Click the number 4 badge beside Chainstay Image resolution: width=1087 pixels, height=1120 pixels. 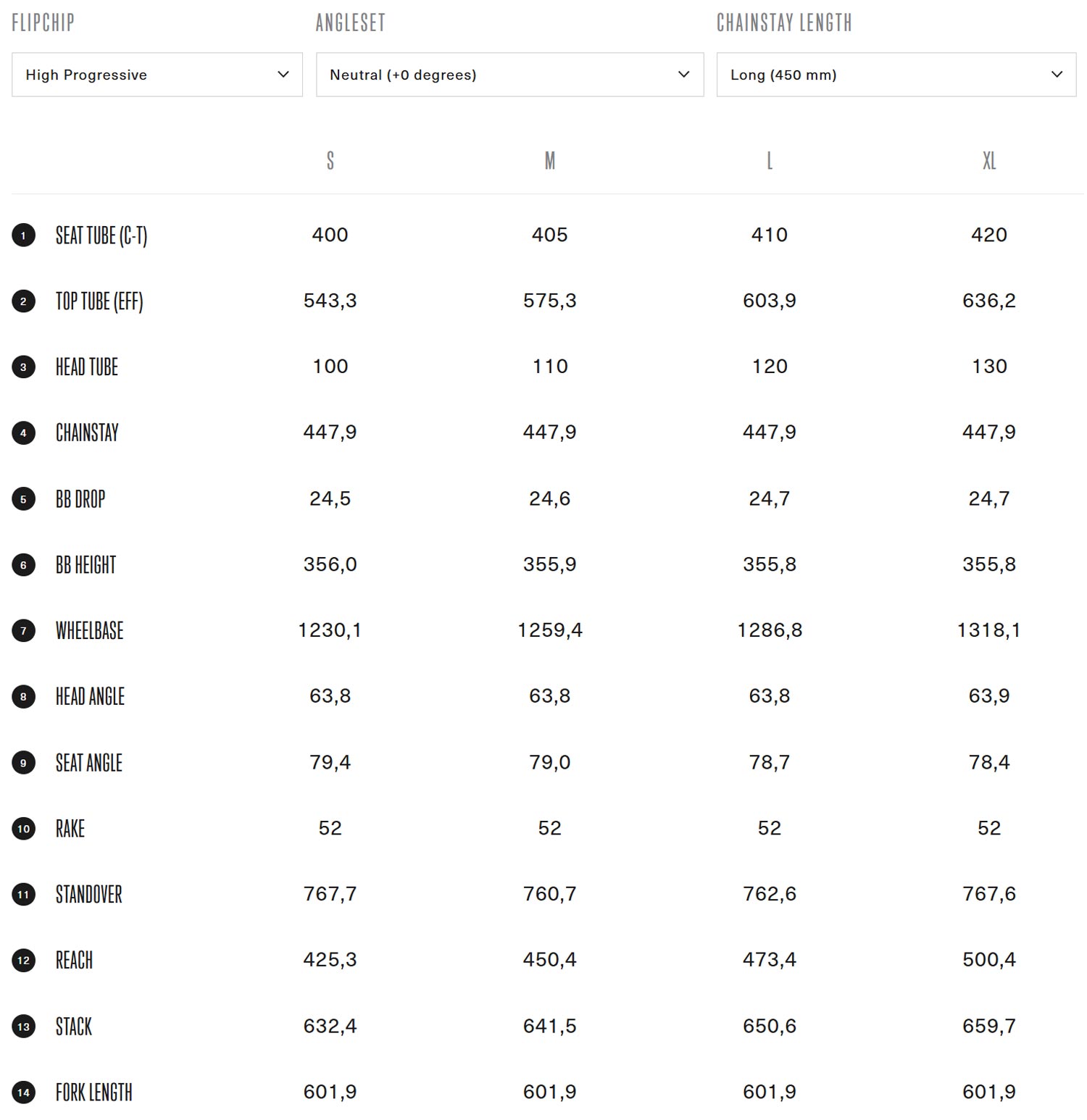[24, 433]
